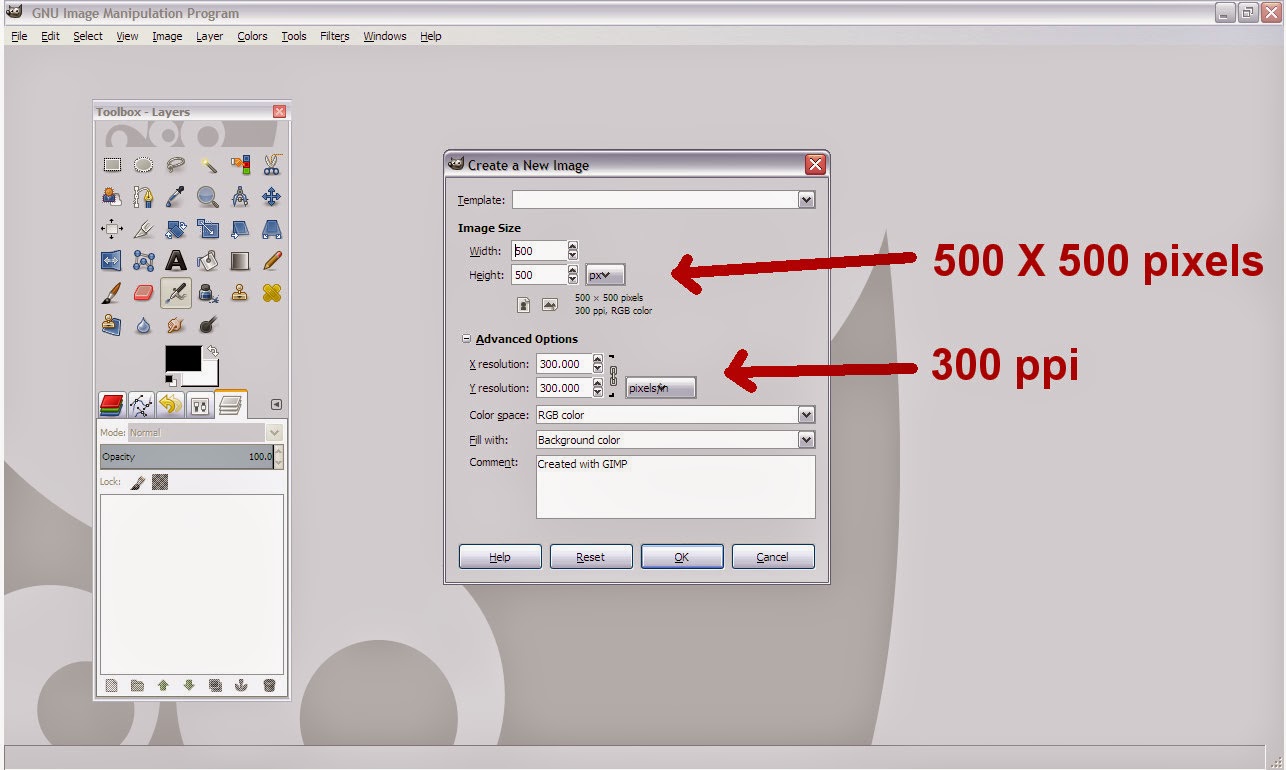Swap foreground and background colors
1286x770 pixels.
coord(212,351)
